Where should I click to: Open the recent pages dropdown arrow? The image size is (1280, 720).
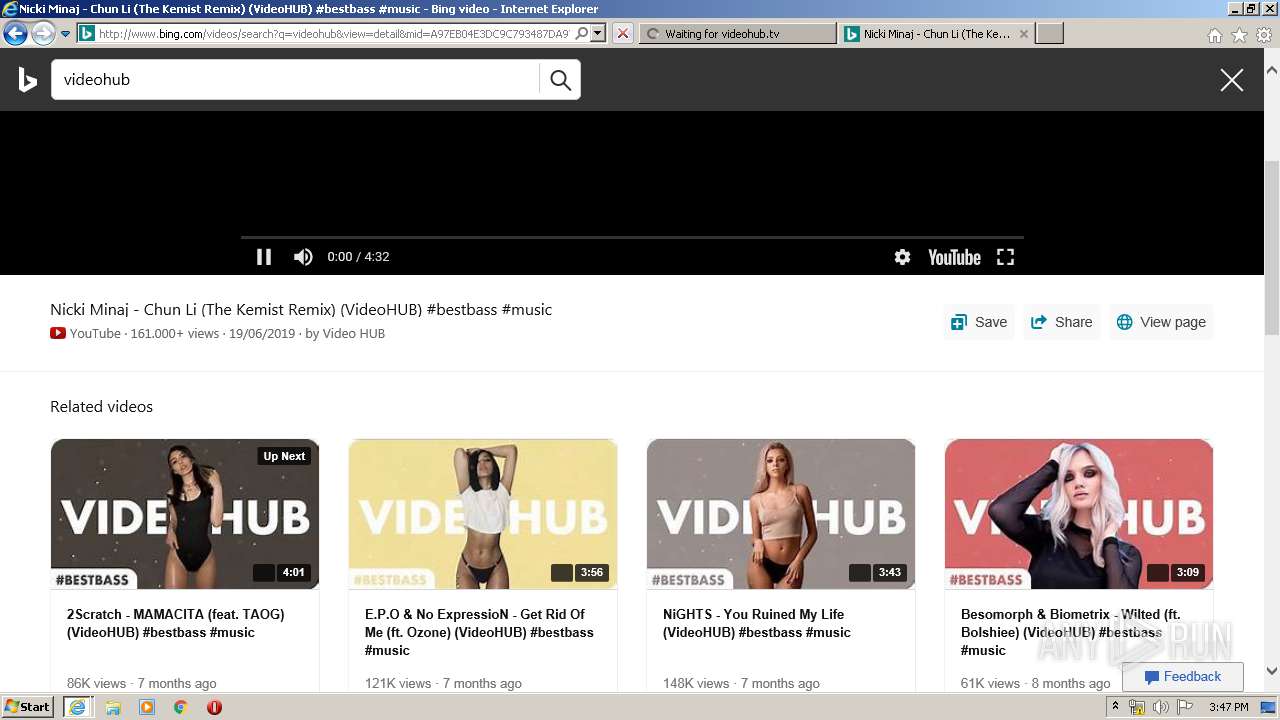pyautogui.click(x=66, y=34)
